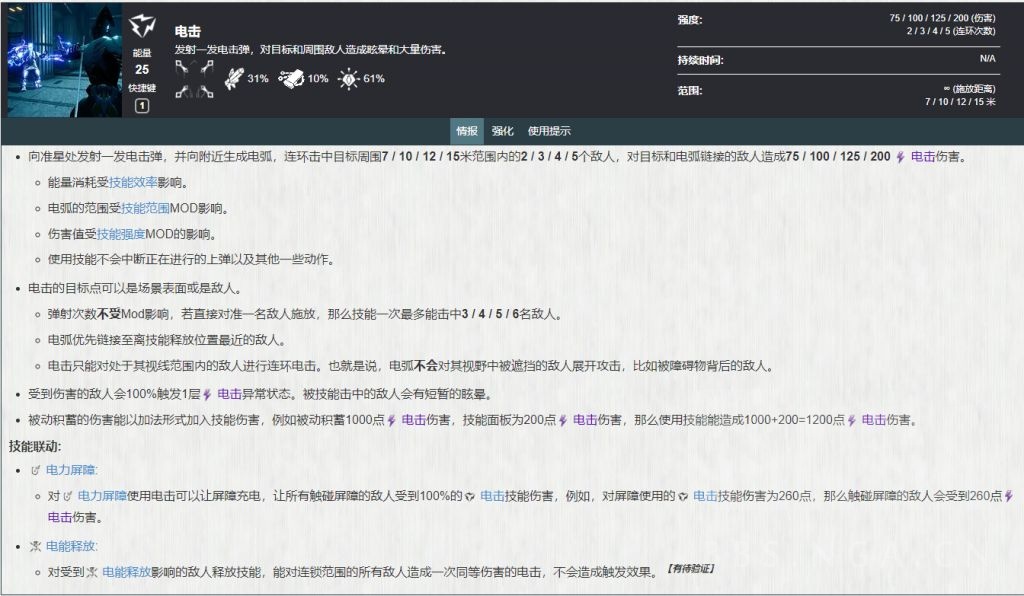1024x596 pixels.
Task: Click the lightbulb icon beside 61%
Action: (347, 79)
